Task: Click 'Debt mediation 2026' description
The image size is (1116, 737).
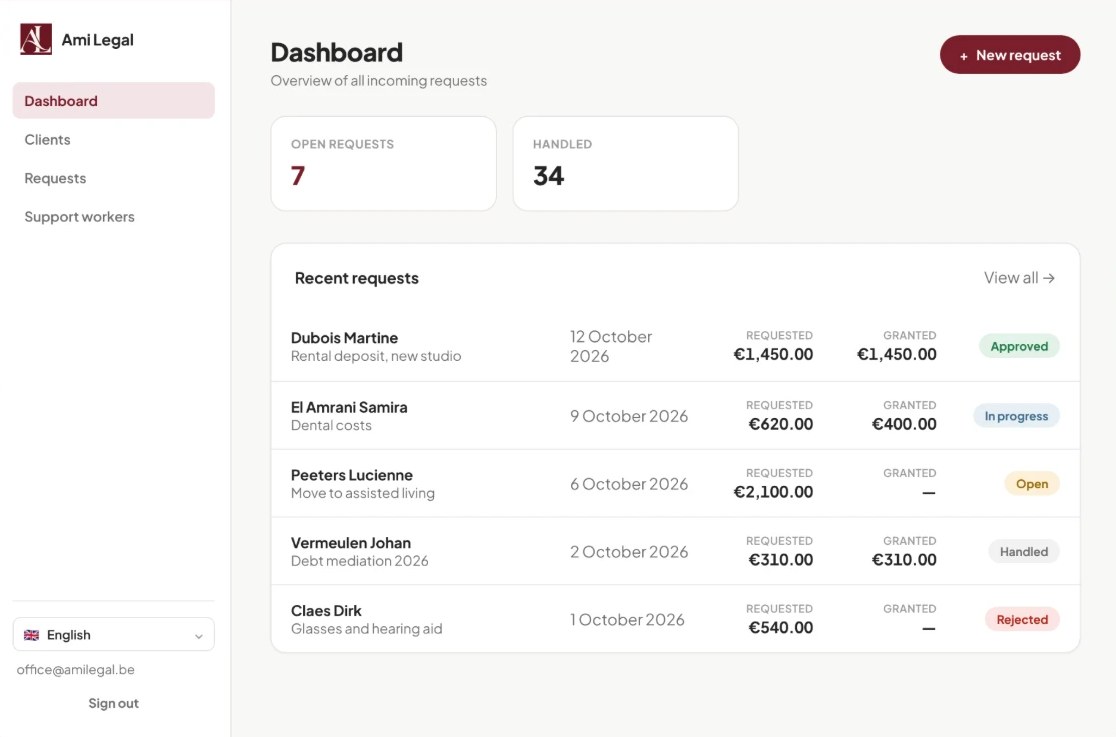Action: tap(359, 561)
